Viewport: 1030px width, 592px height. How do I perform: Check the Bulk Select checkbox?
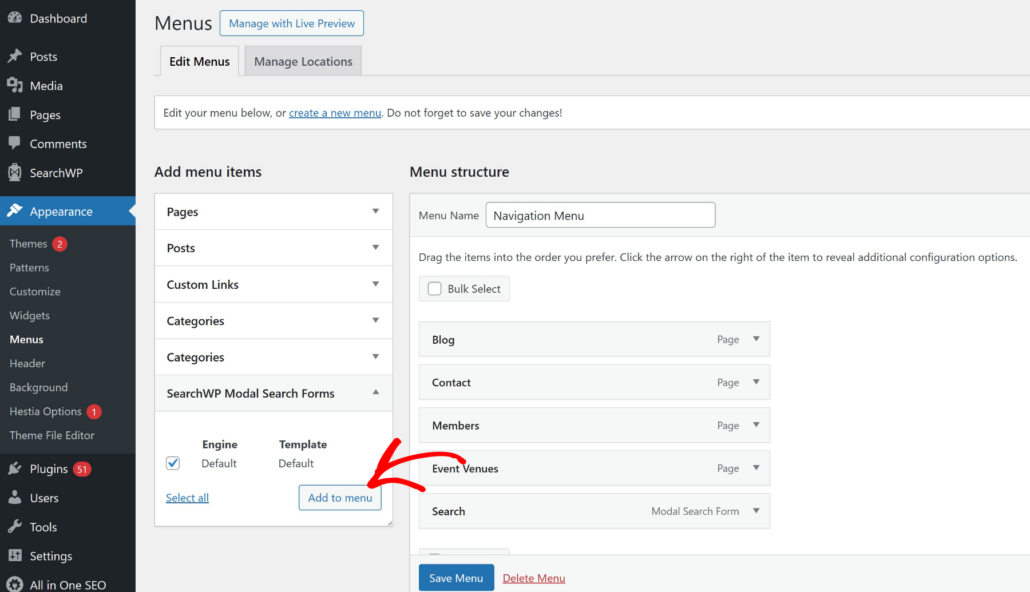point(434,288)
